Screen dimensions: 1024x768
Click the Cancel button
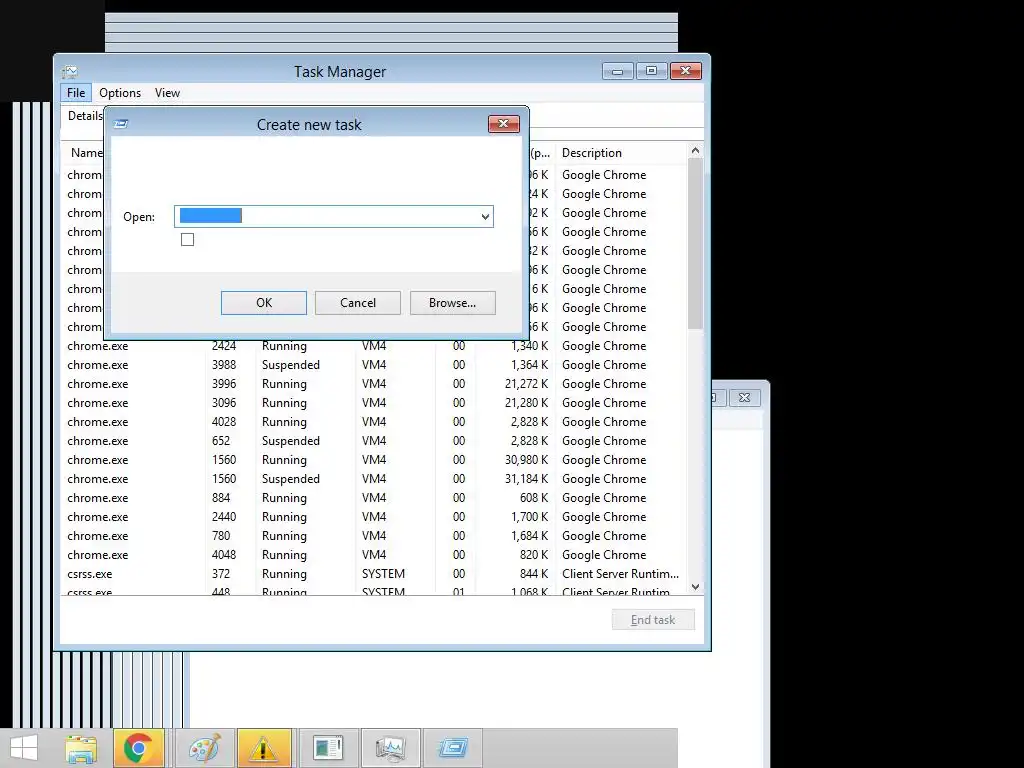click(358, 303)
